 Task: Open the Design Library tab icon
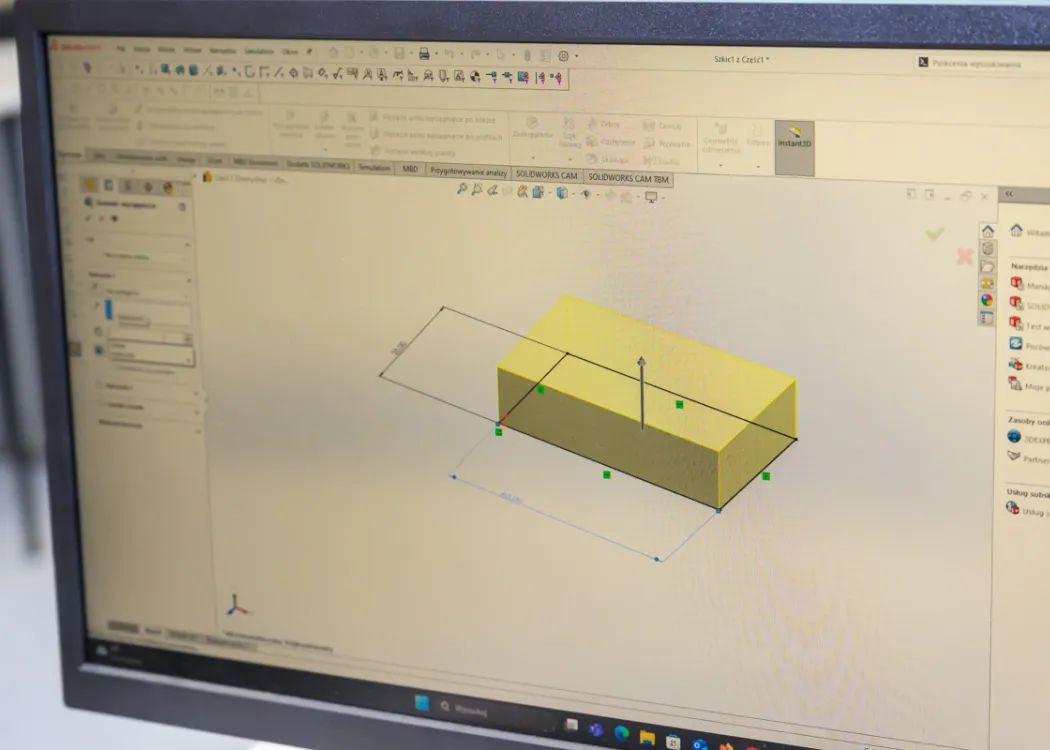point(988,248)
